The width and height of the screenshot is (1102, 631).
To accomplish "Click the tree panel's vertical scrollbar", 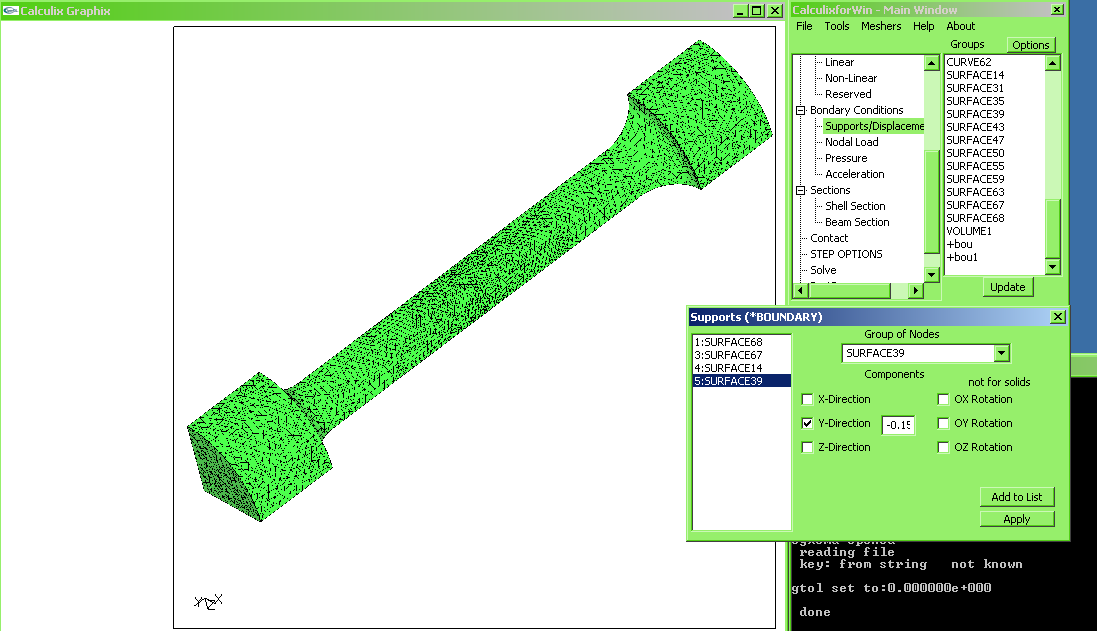I will [x=932, y=200].
